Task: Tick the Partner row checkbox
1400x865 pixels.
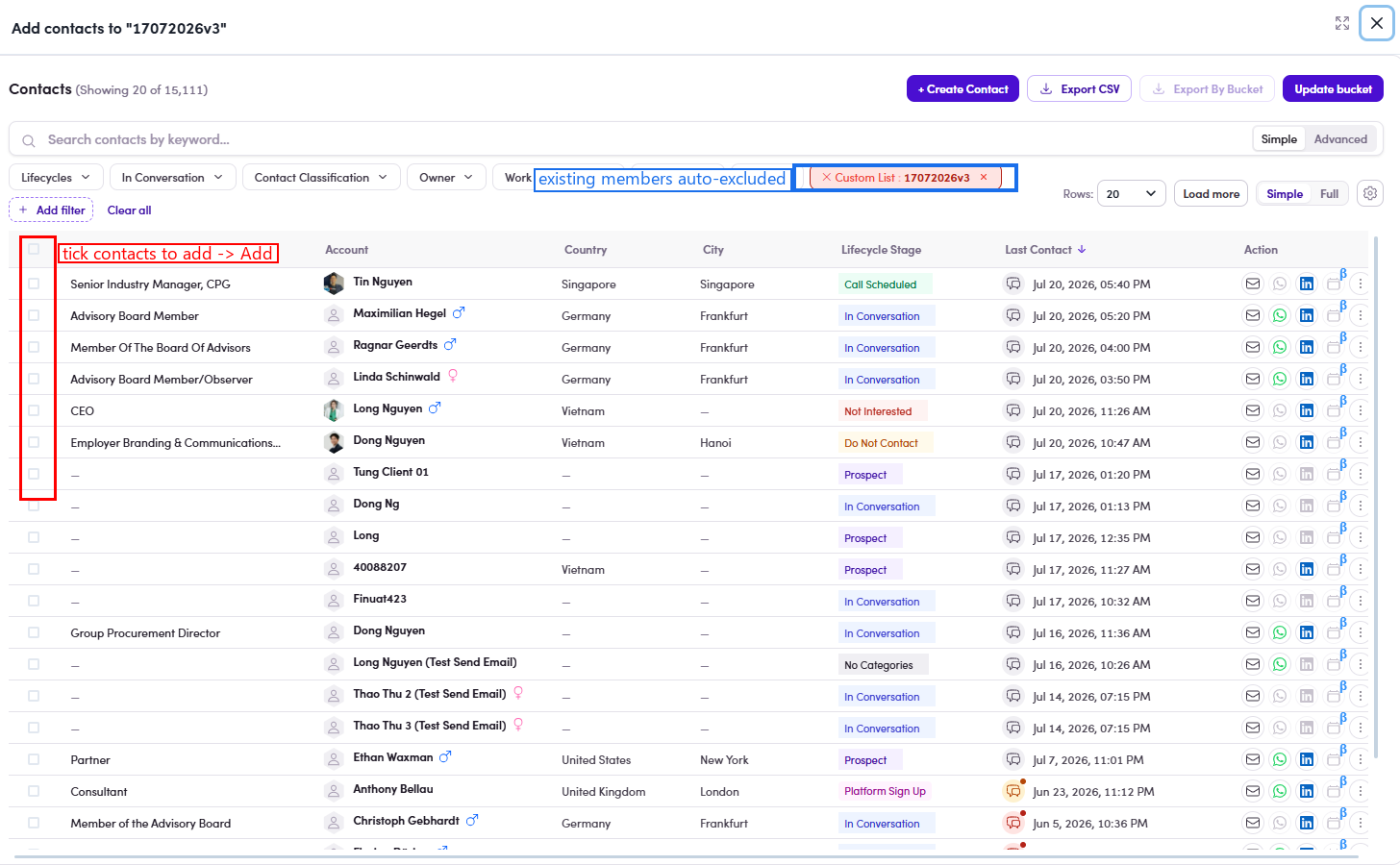Action: [34, 759]
